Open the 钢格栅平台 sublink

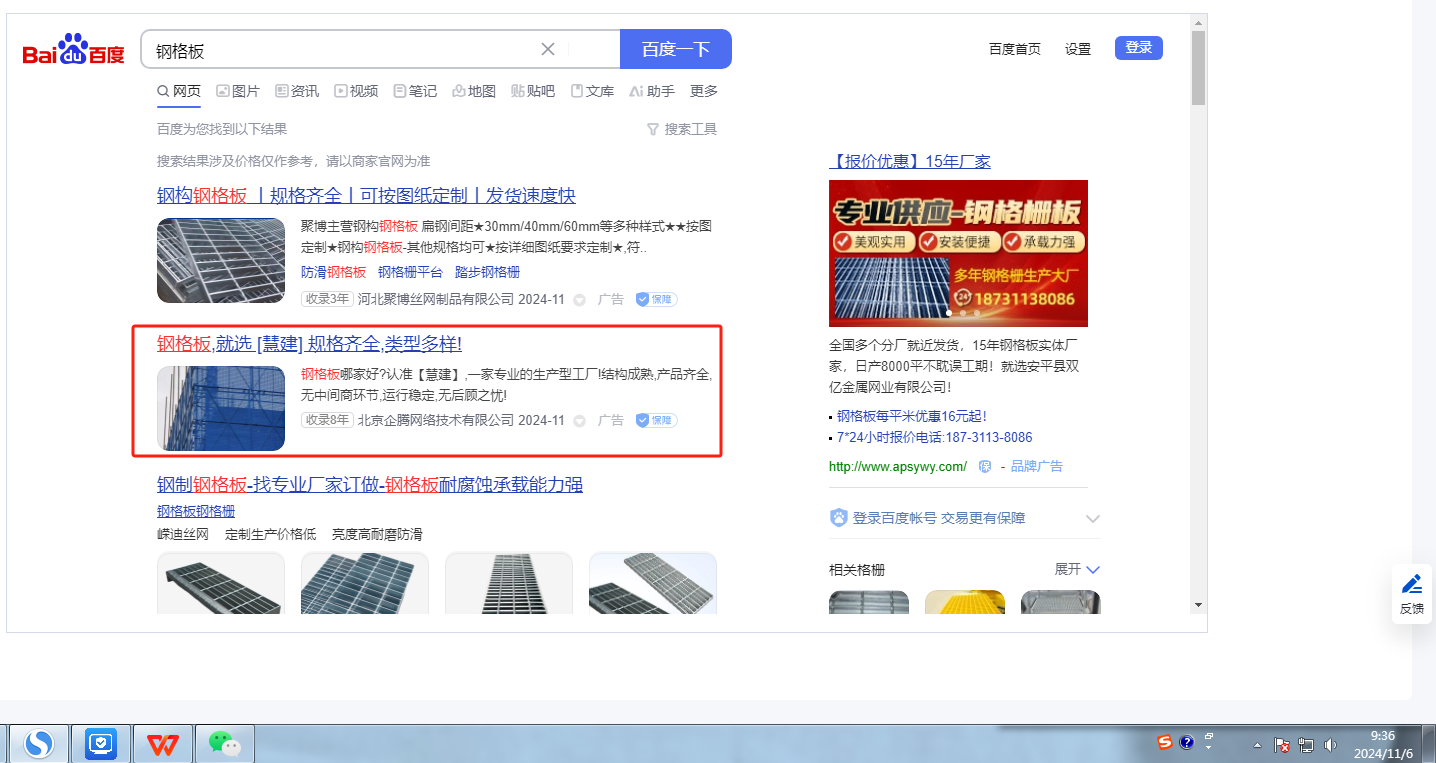(410, 272)
